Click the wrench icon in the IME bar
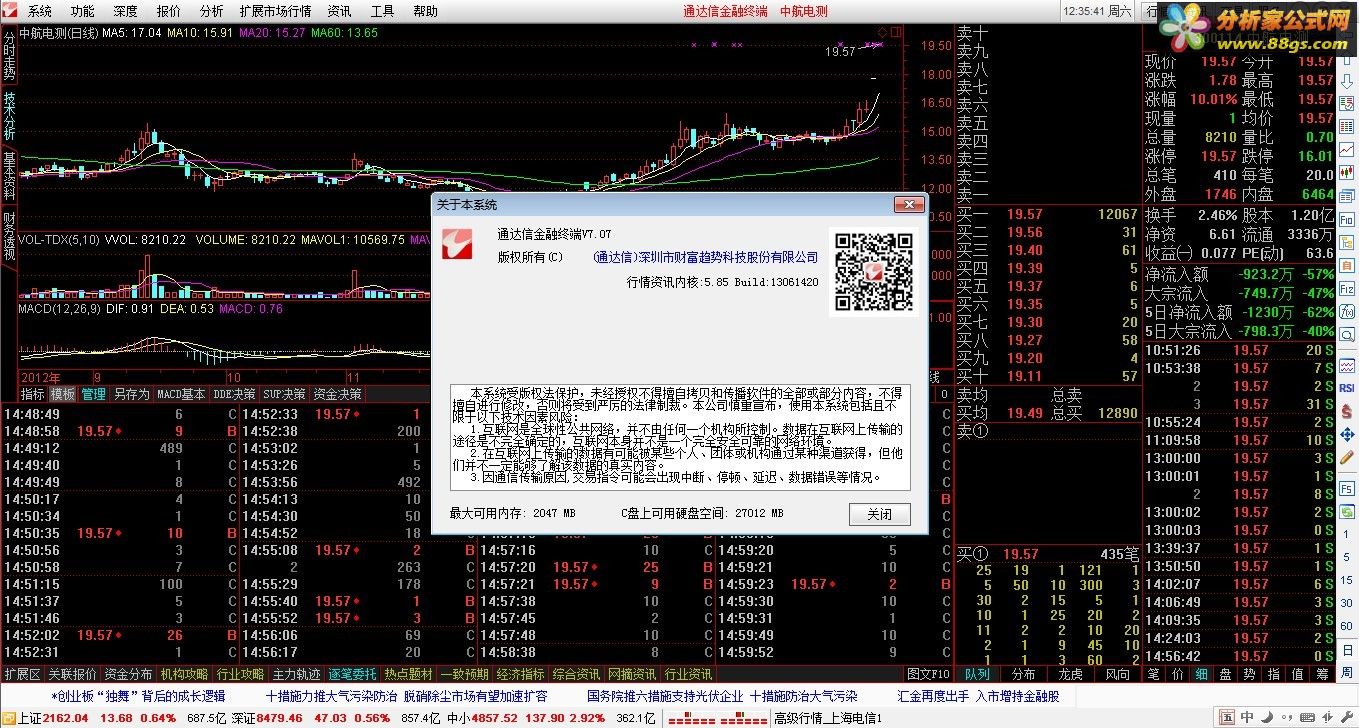The image size is (1359, 728). point(1346,717)
